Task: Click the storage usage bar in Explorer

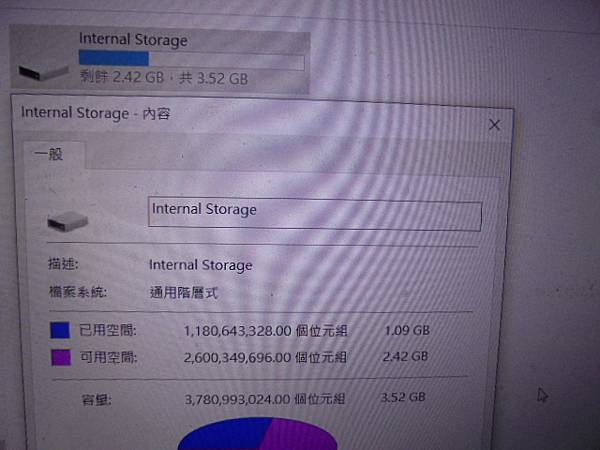Action: (x=191, y=61)
